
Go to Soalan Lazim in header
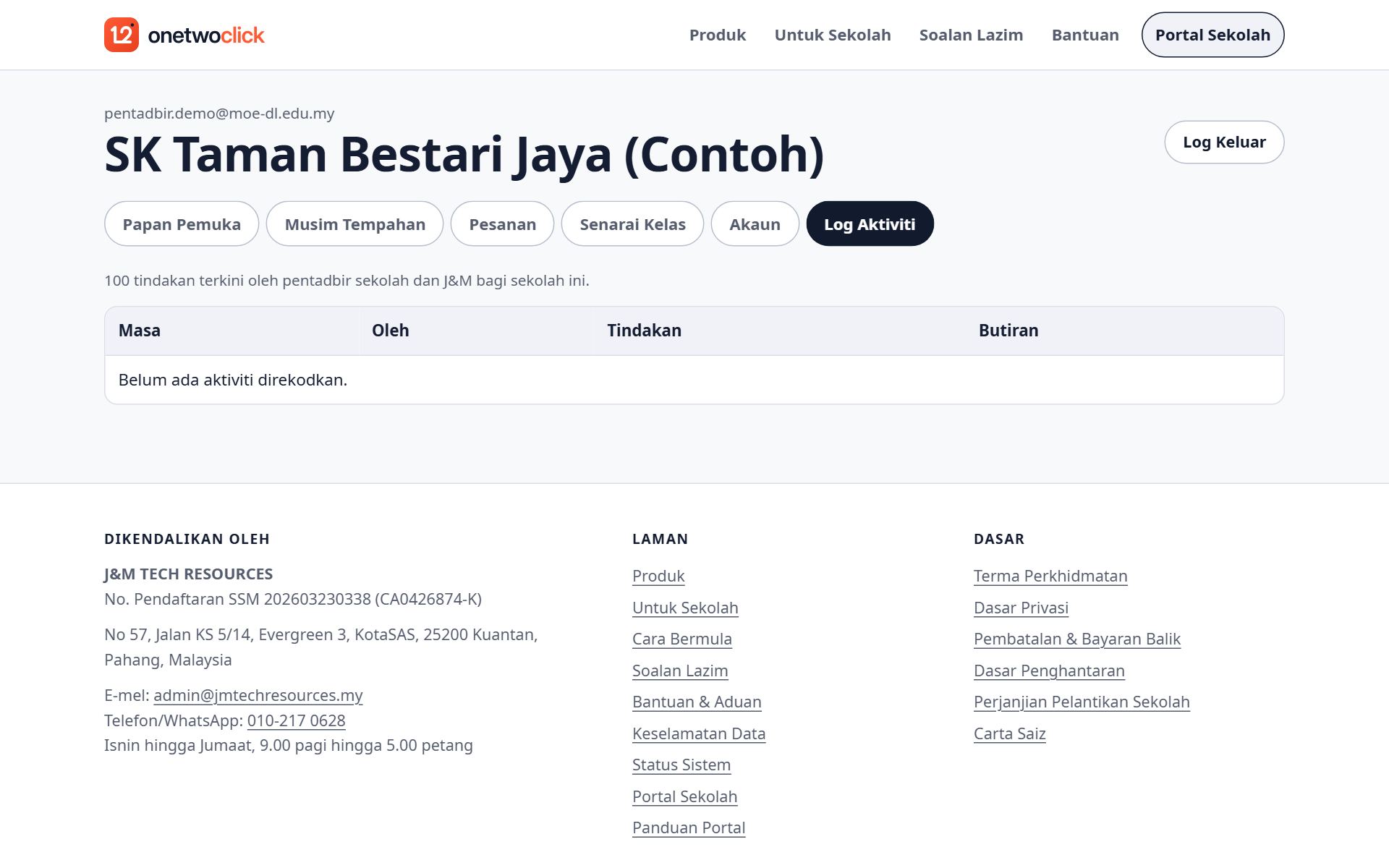point(971,35)
